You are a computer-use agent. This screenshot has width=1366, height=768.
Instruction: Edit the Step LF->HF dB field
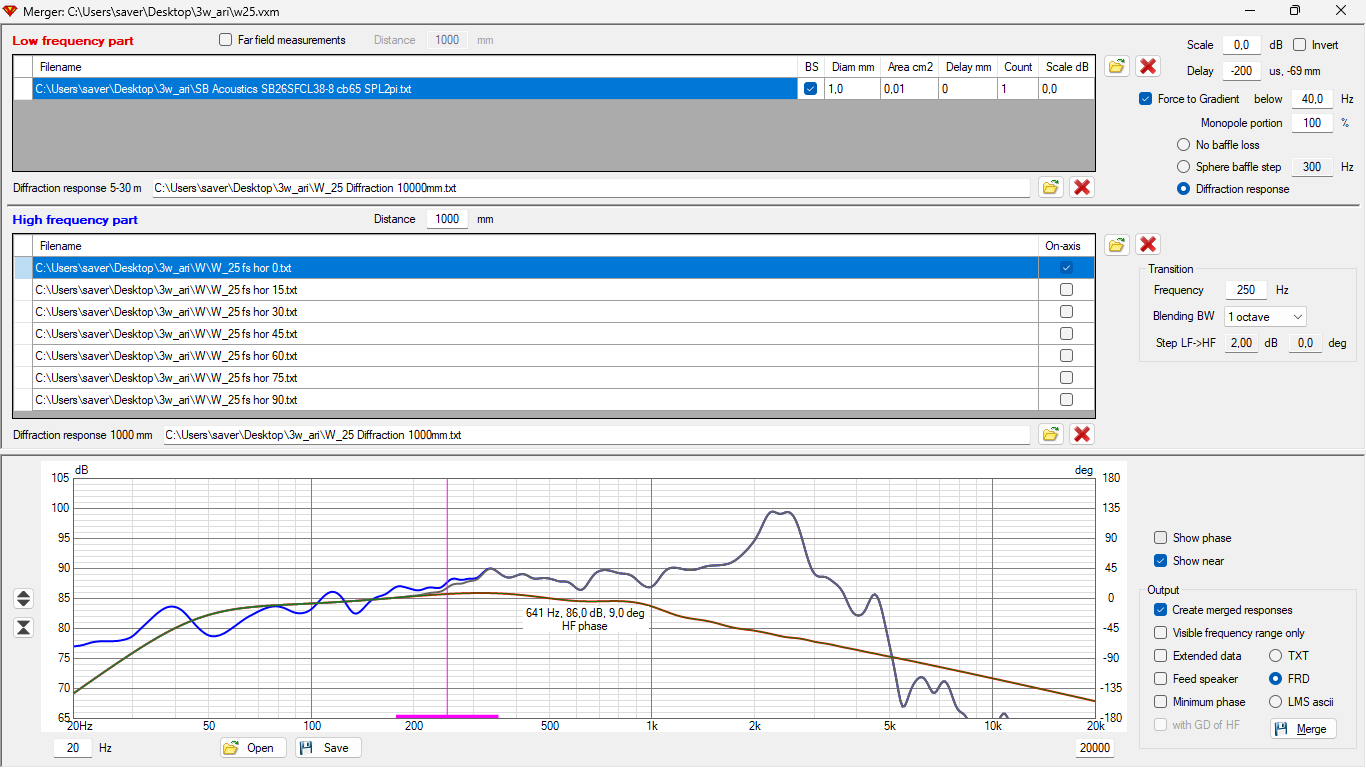[x=1242, y=343]
